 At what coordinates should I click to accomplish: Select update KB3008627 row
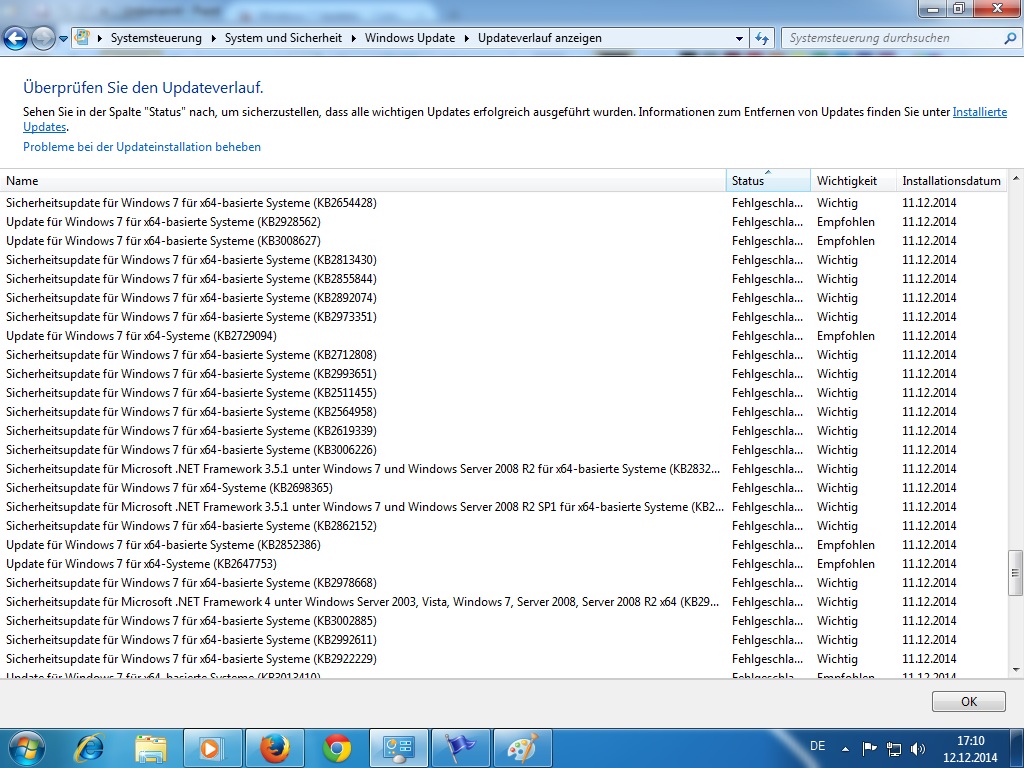tap(504, 241)
